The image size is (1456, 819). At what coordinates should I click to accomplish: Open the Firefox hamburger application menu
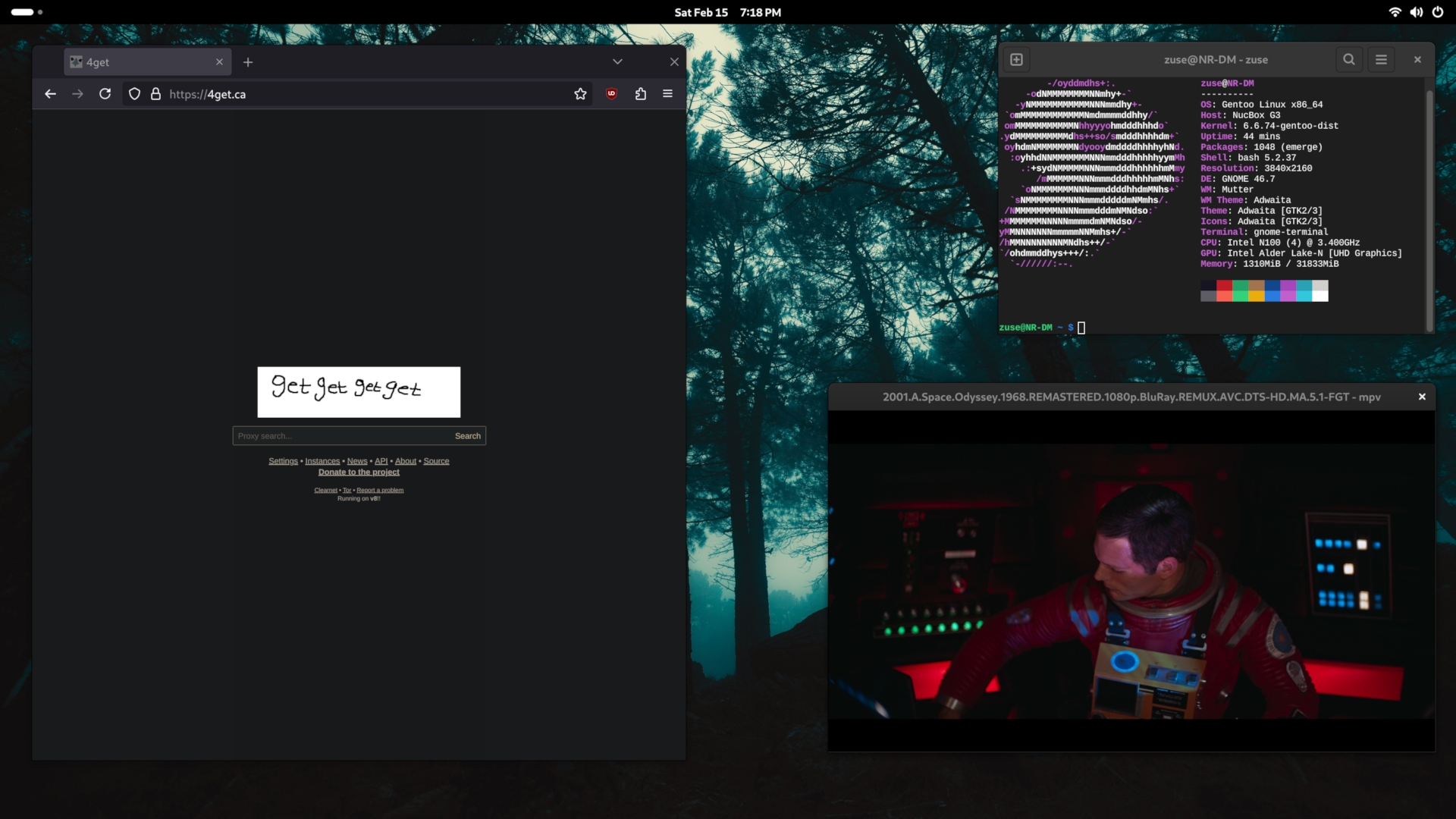[x=667, y=94]
